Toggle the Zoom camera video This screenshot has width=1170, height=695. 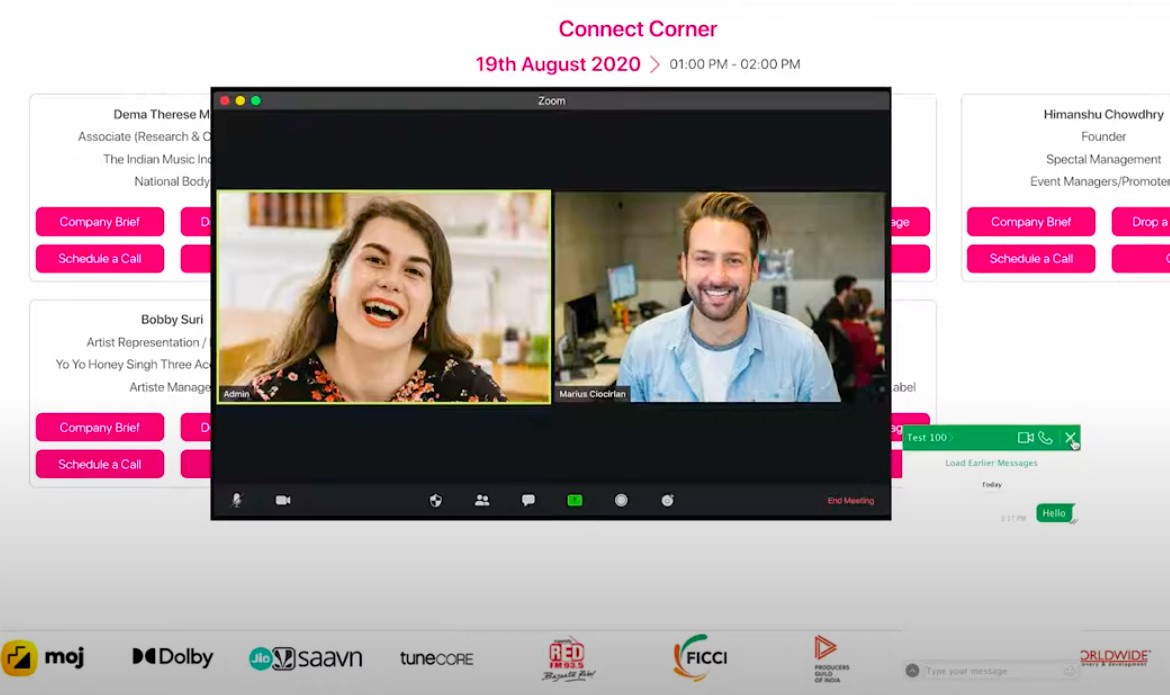pyautogui.click(x=283, y=500)
